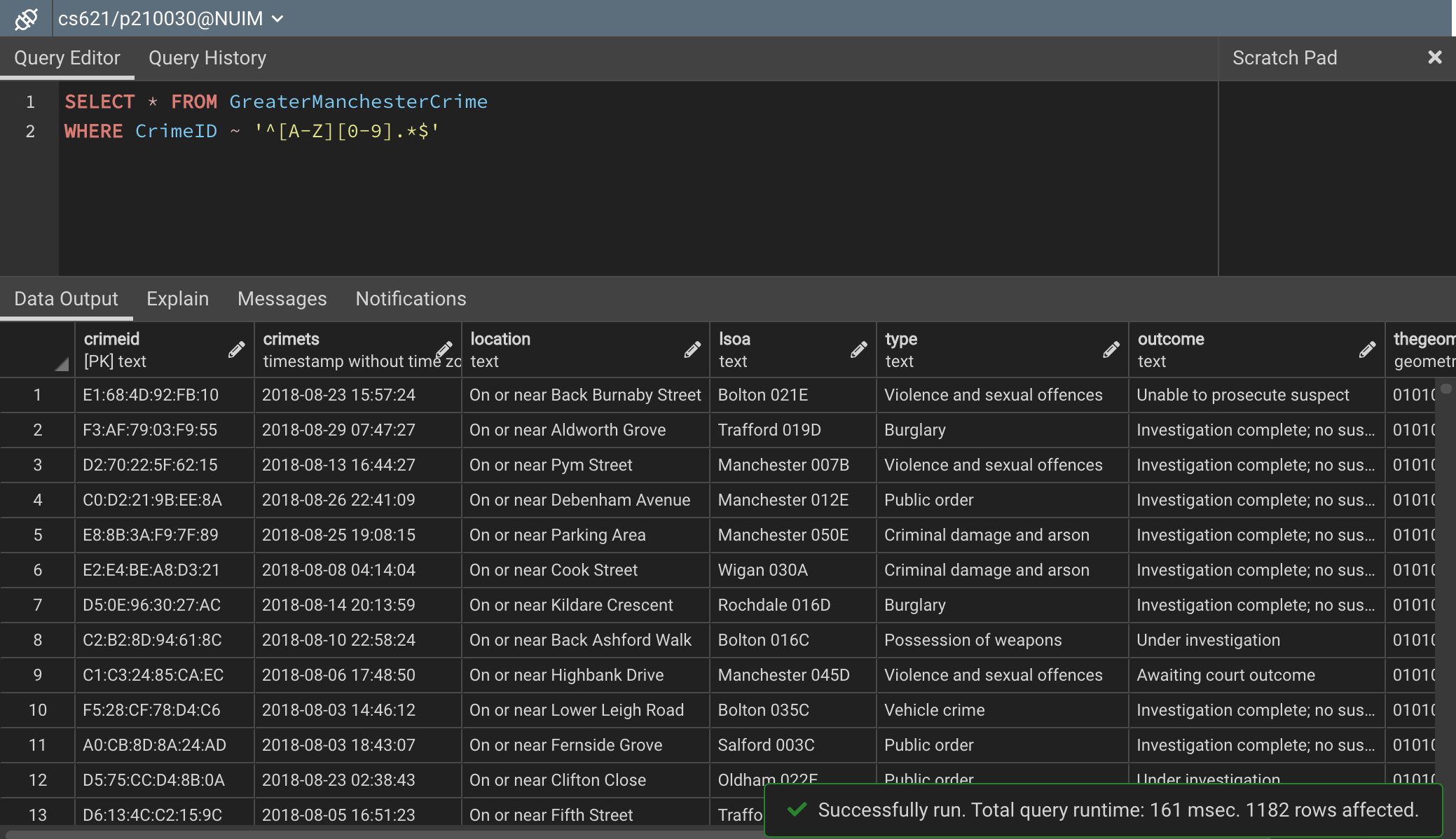Click the crimets column edit pencil icon
Screen dimensions: 1456x839
click(444, 349)
